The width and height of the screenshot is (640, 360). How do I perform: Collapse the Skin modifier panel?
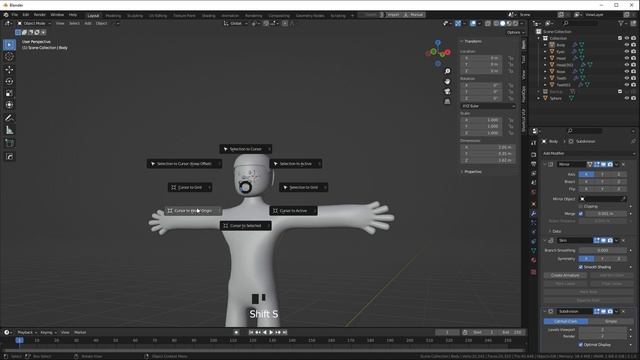(x=545, y=240)
